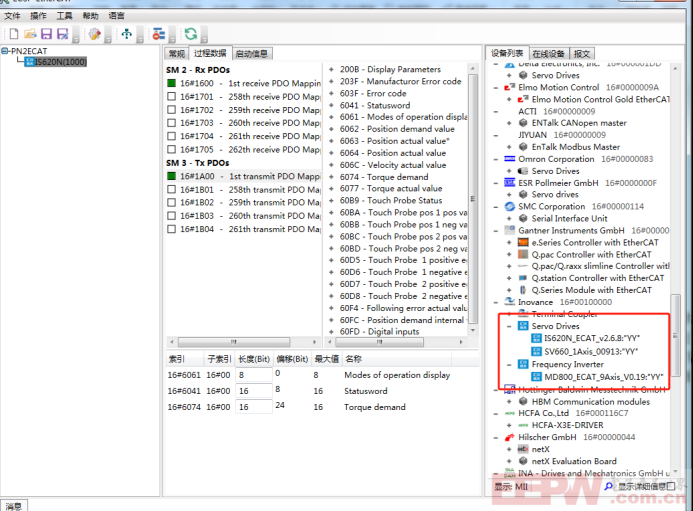693x511 pixels.
Task: Check the 16#1705 262nd receive PDO box
Action: [x=171, y=149]
